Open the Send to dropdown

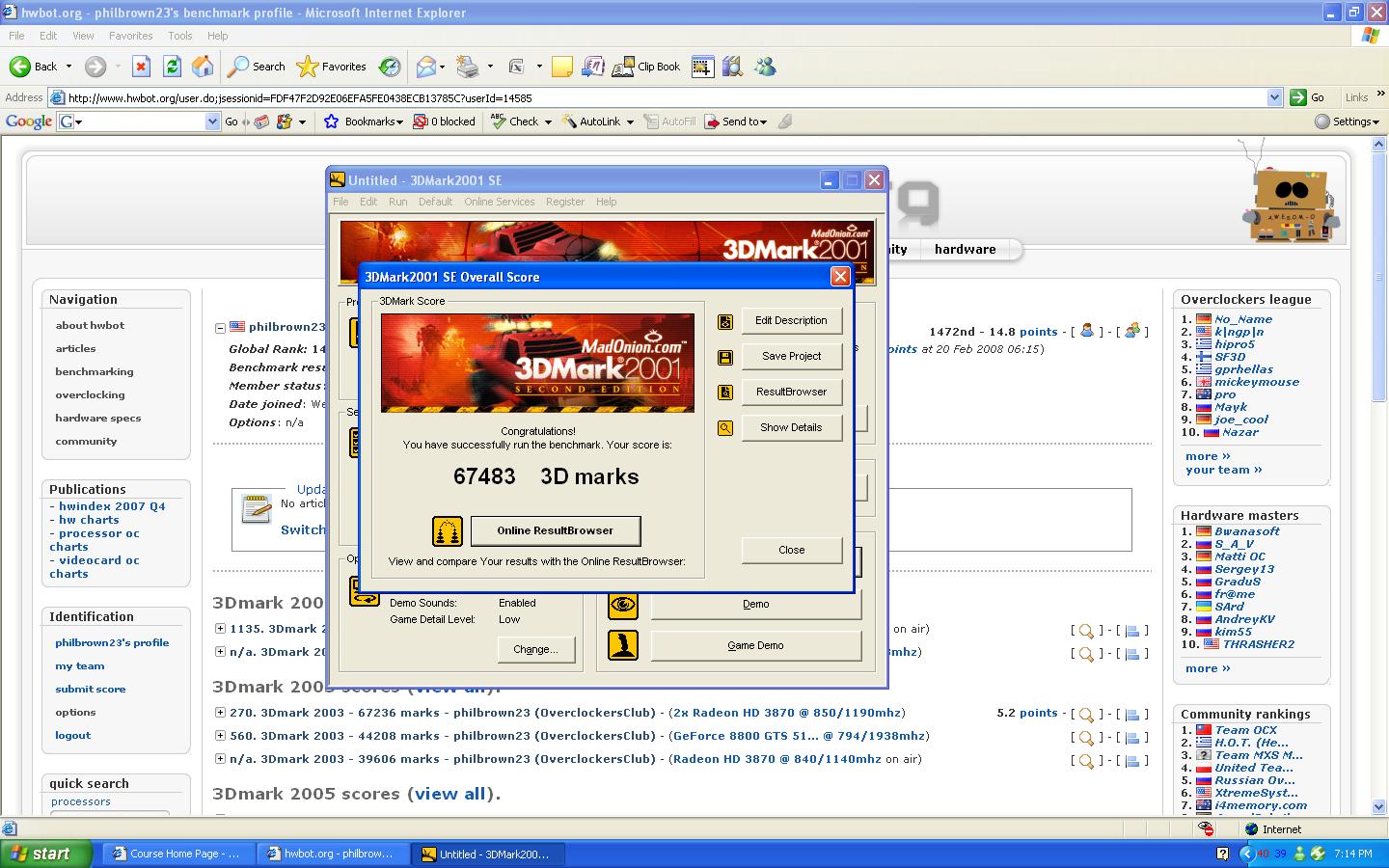736,122
